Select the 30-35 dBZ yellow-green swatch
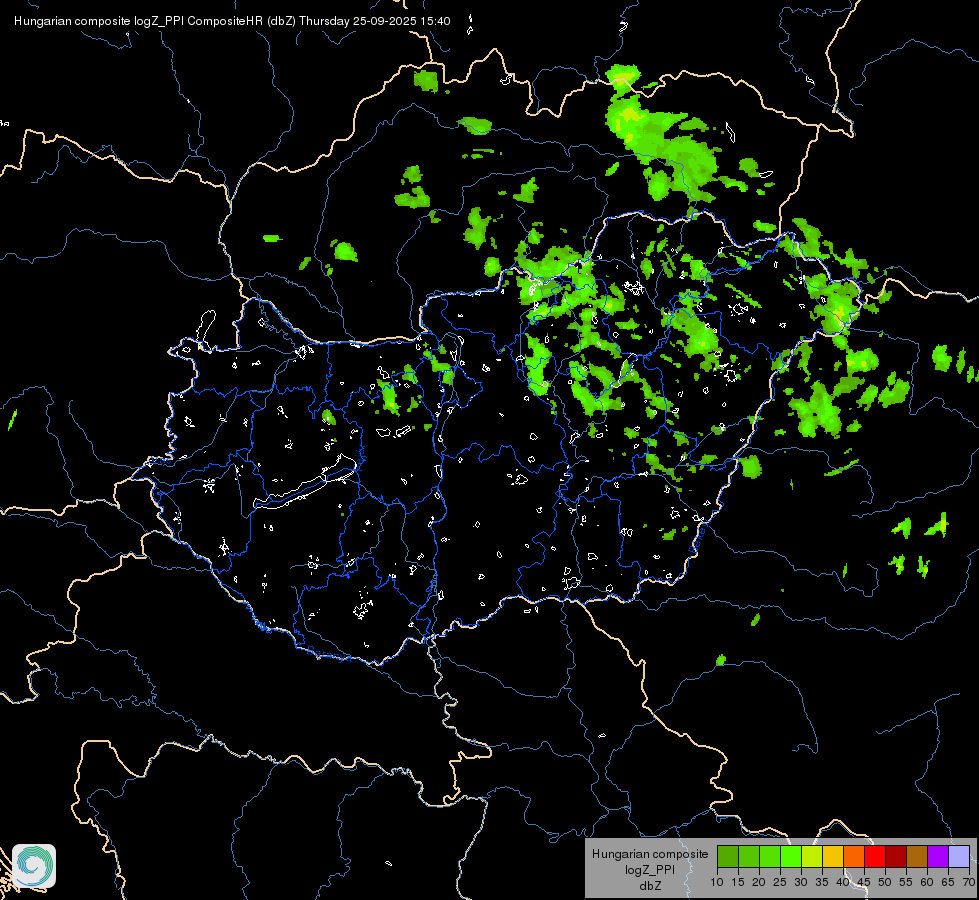 pos(812,856)
